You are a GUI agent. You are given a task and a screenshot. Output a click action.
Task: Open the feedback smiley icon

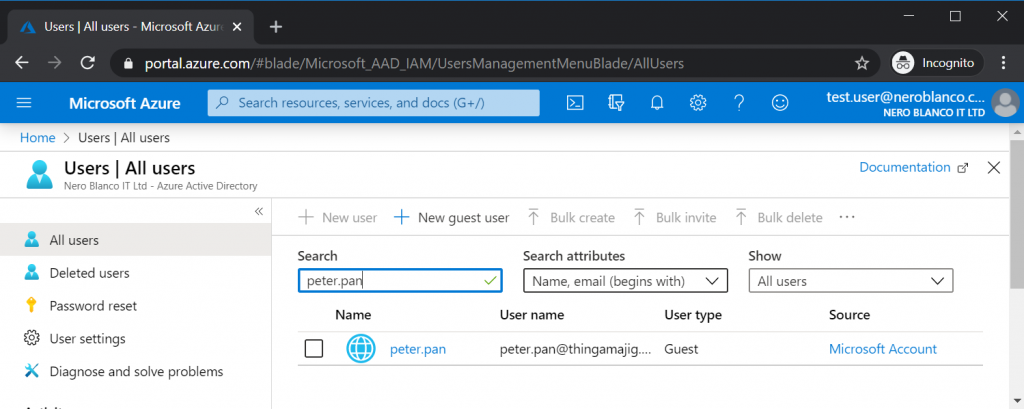coord(780,103)
